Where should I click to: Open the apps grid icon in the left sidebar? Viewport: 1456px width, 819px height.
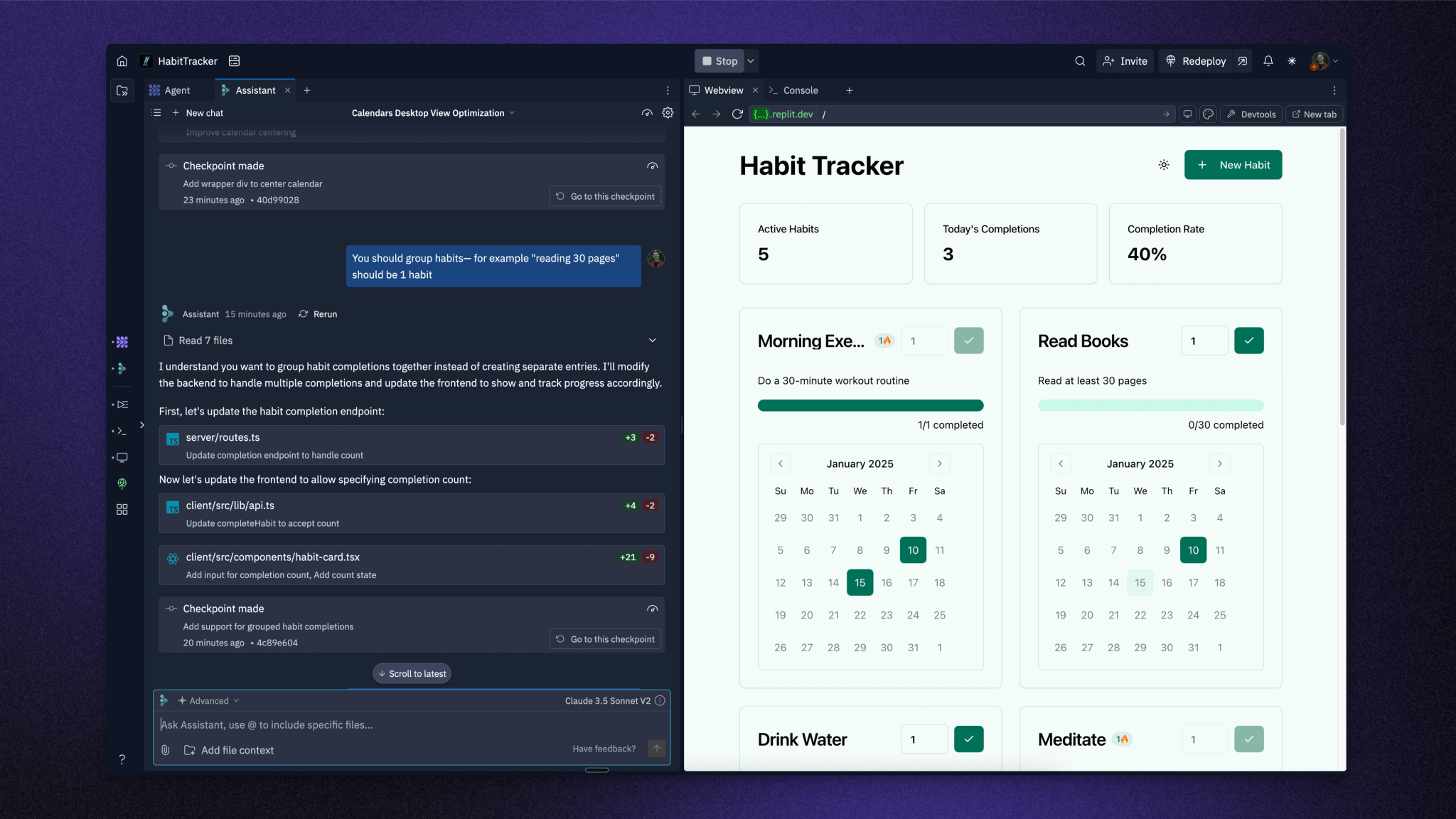coord(122,509)
